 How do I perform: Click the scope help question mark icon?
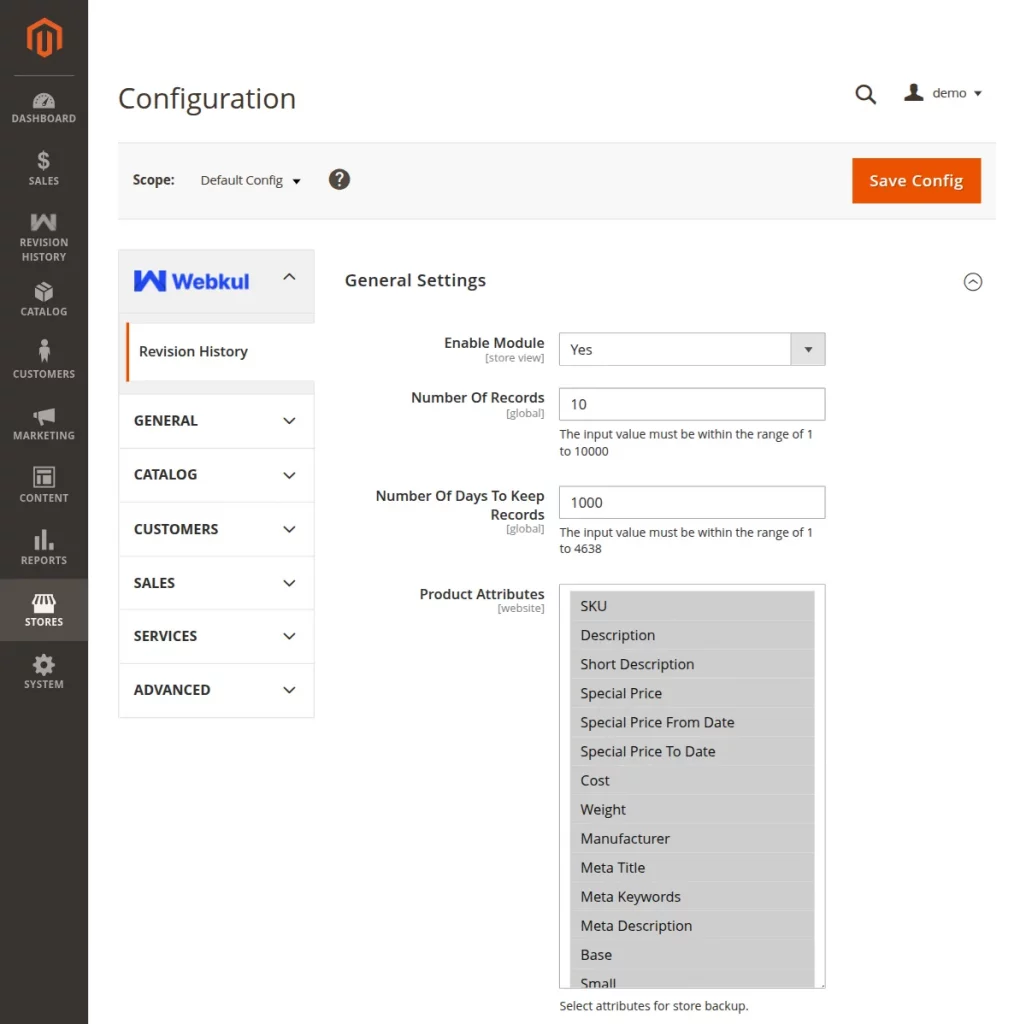[339, 179]
